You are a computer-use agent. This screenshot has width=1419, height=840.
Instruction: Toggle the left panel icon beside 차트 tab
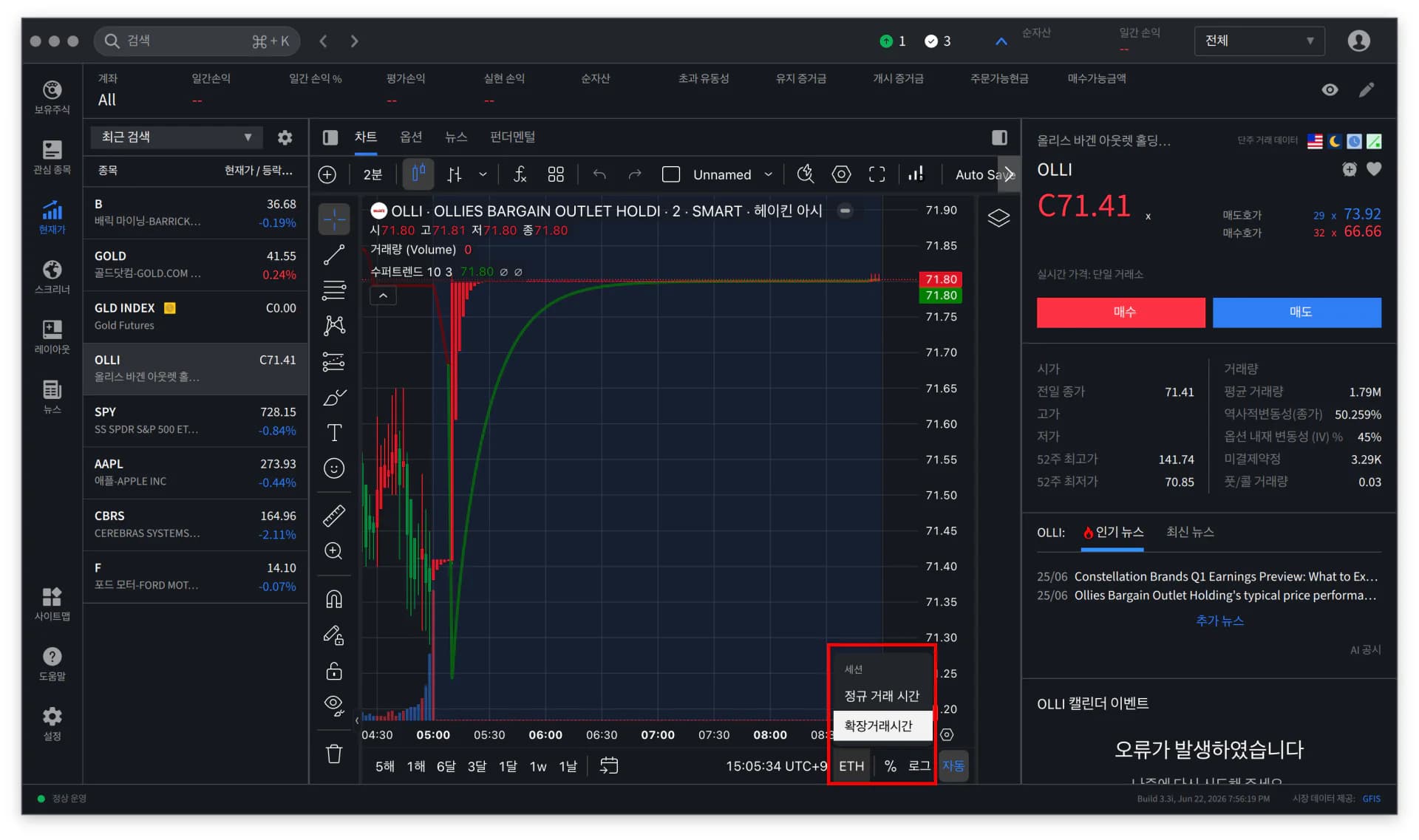coord(330,137)
